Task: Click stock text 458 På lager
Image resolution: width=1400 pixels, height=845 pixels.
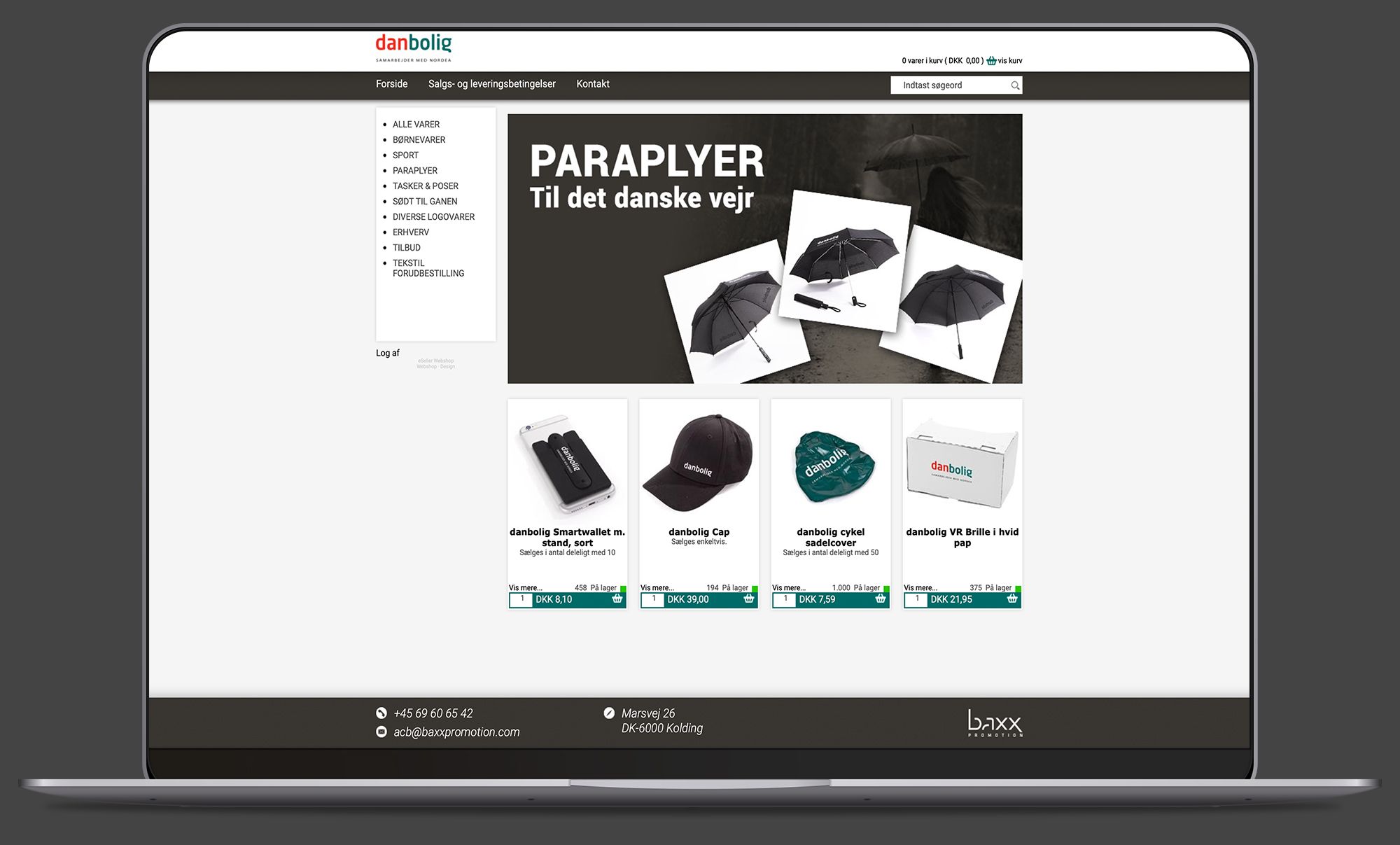Action: (x=596, y=588)
